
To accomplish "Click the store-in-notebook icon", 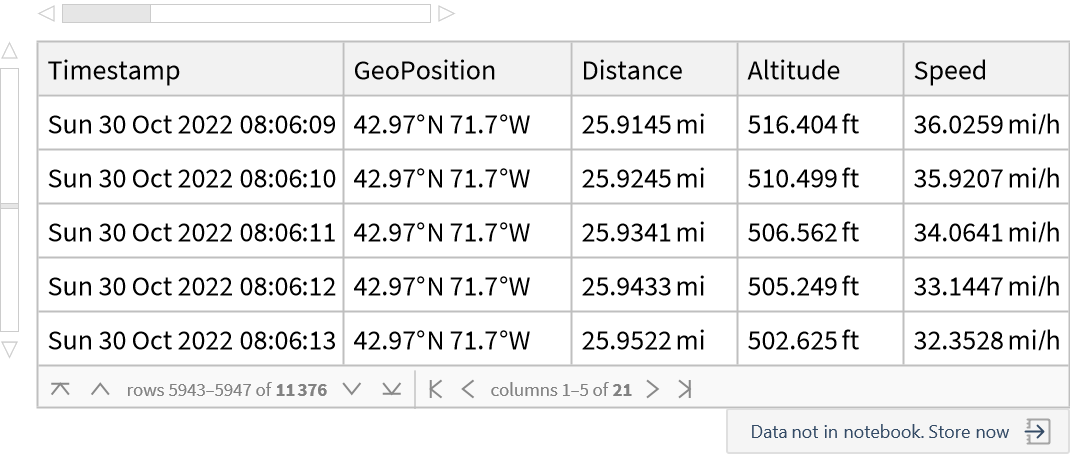I will (1037, 432).
